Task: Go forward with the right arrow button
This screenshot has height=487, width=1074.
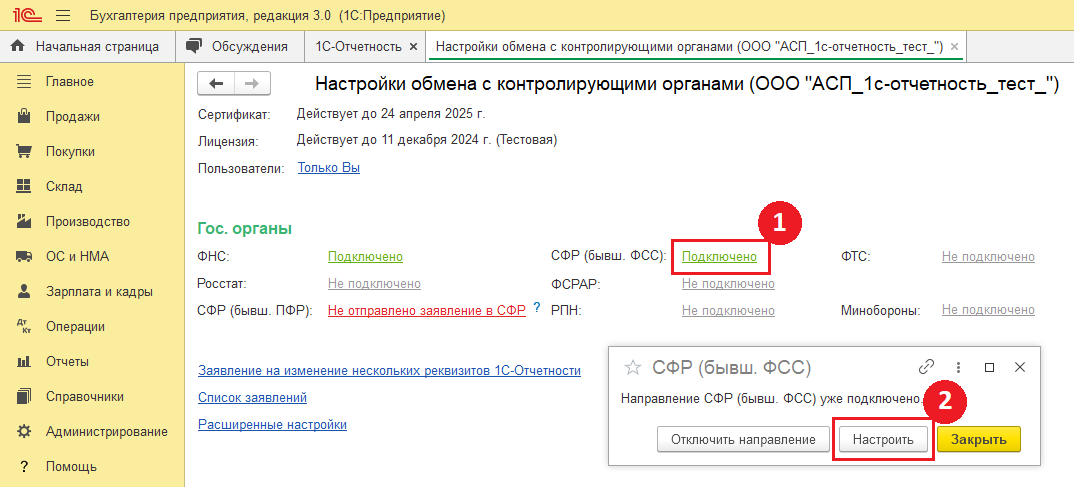Action: click(252, 84)
